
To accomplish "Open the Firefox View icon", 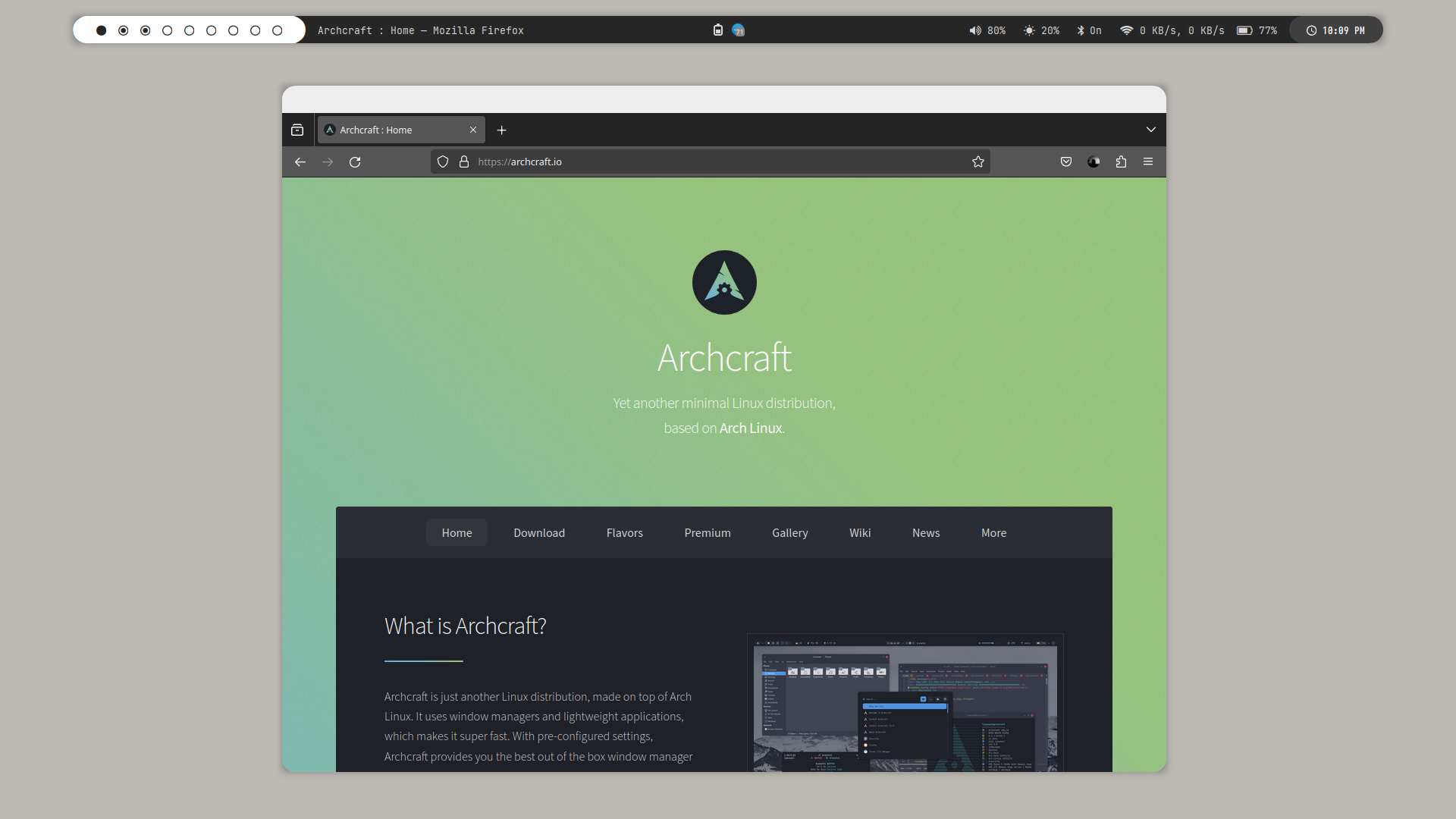I will click(x=297, y=130).
